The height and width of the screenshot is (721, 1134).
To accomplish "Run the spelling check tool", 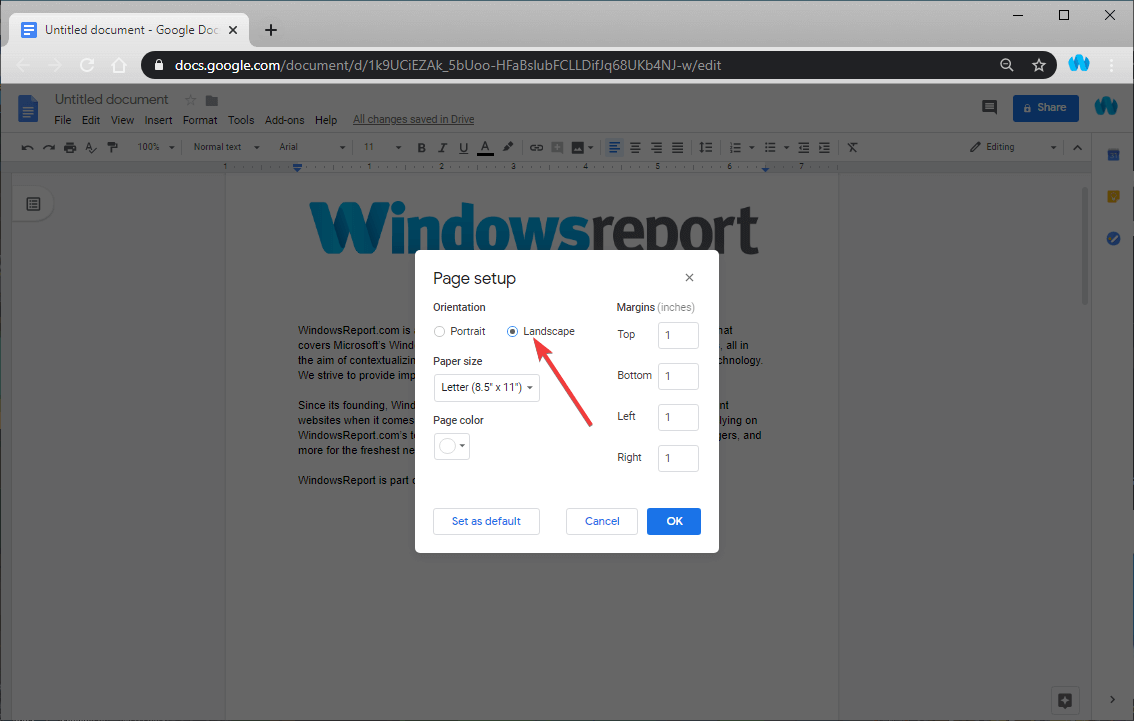I will click(91, 147).
